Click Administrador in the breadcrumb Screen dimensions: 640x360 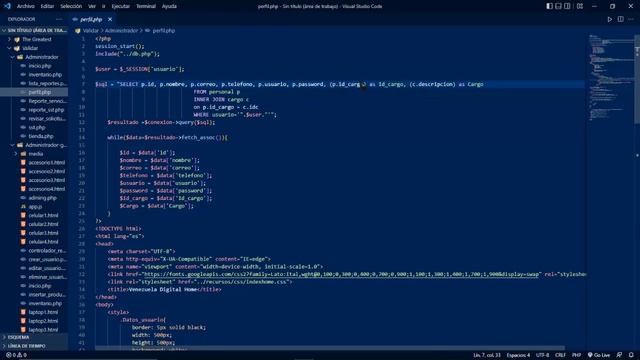pyautogui.click(x=121, y=31)
